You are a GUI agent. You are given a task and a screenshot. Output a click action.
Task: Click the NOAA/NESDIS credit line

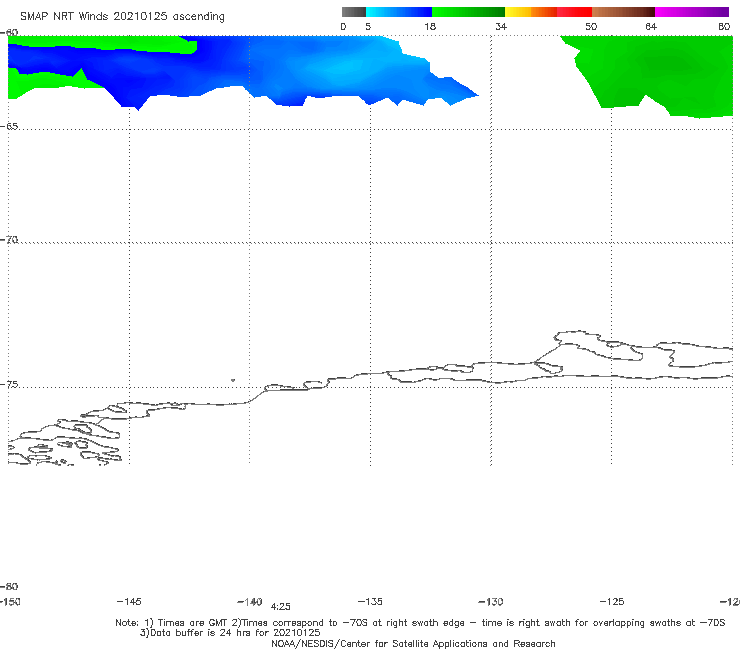(413, 644)
